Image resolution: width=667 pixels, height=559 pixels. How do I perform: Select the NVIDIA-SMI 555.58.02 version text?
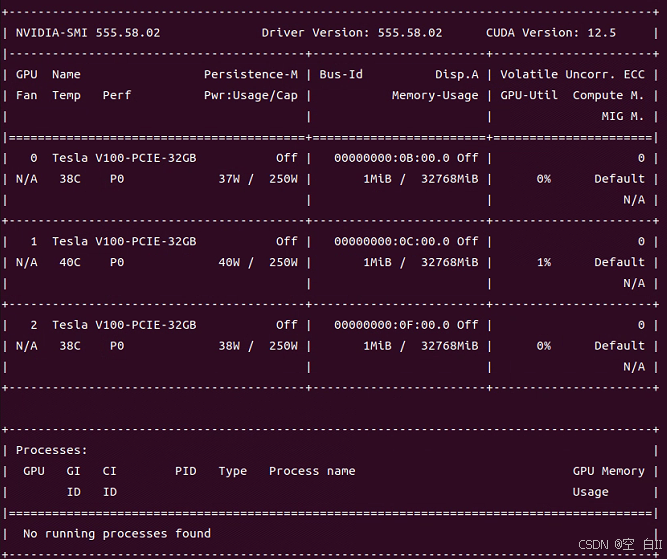88,33
